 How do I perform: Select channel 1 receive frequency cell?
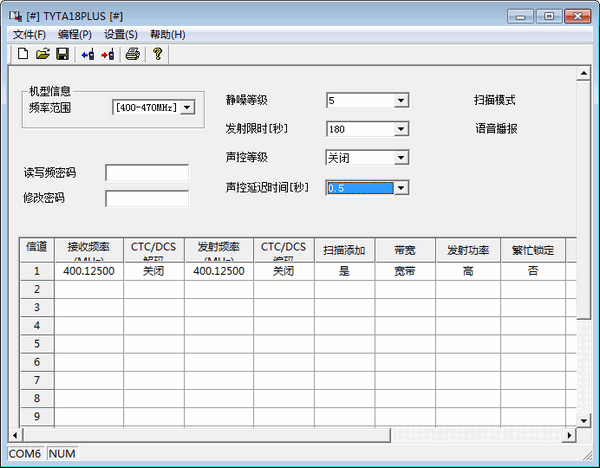89,271
